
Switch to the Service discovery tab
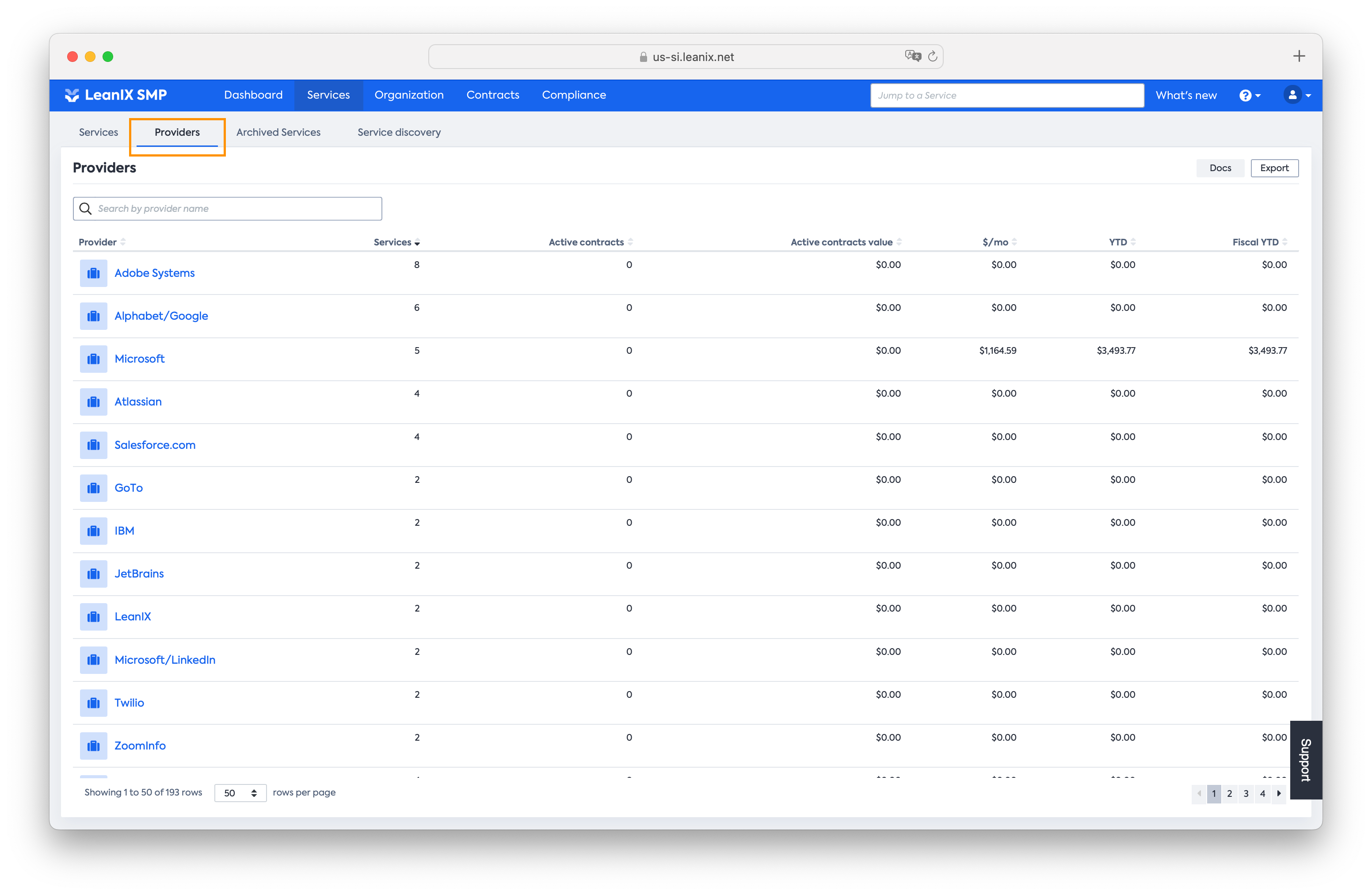(399, 132)
